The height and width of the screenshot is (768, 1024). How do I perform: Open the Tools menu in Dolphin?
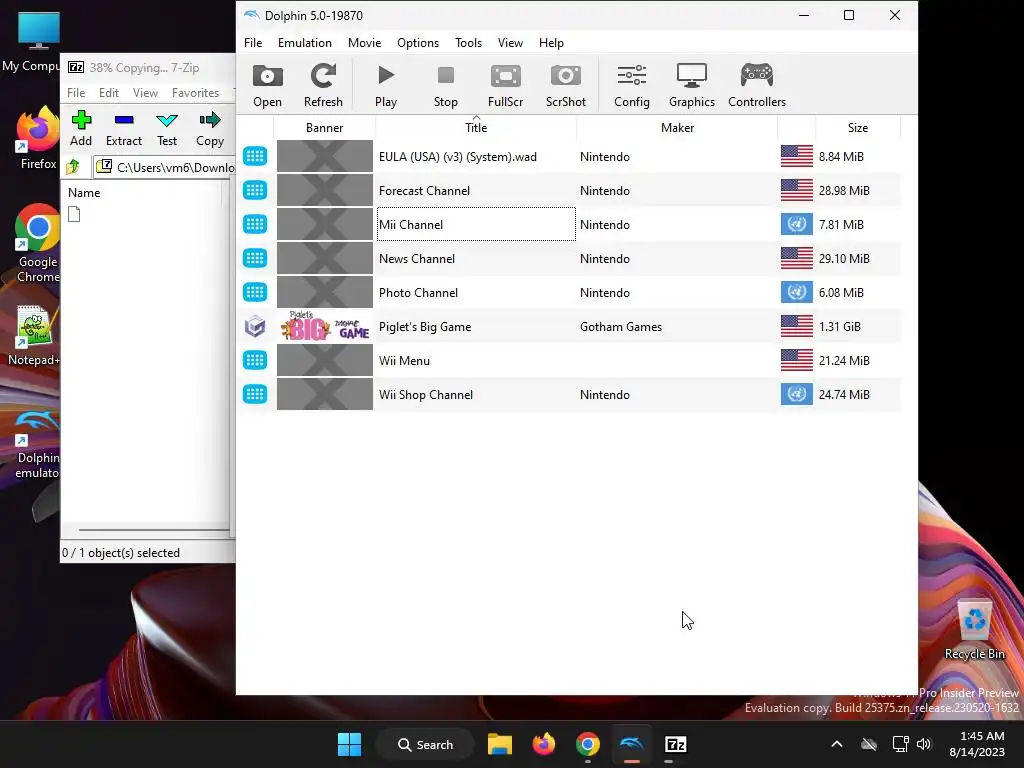[468, 42]
